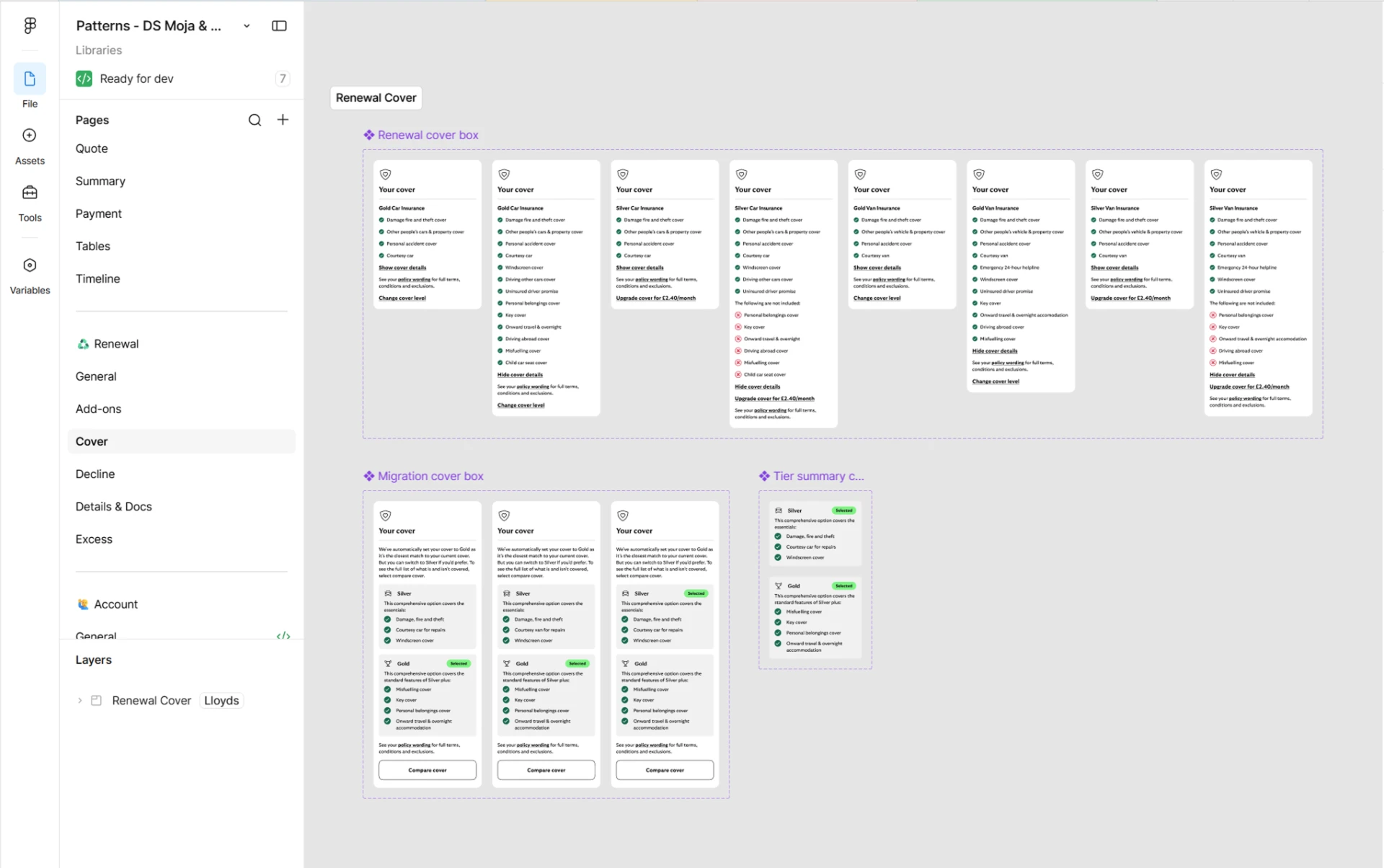The height and width of the screenshot is (868, 1384).
Task: Click the Layers panel heading
Action: click(94, 660)
